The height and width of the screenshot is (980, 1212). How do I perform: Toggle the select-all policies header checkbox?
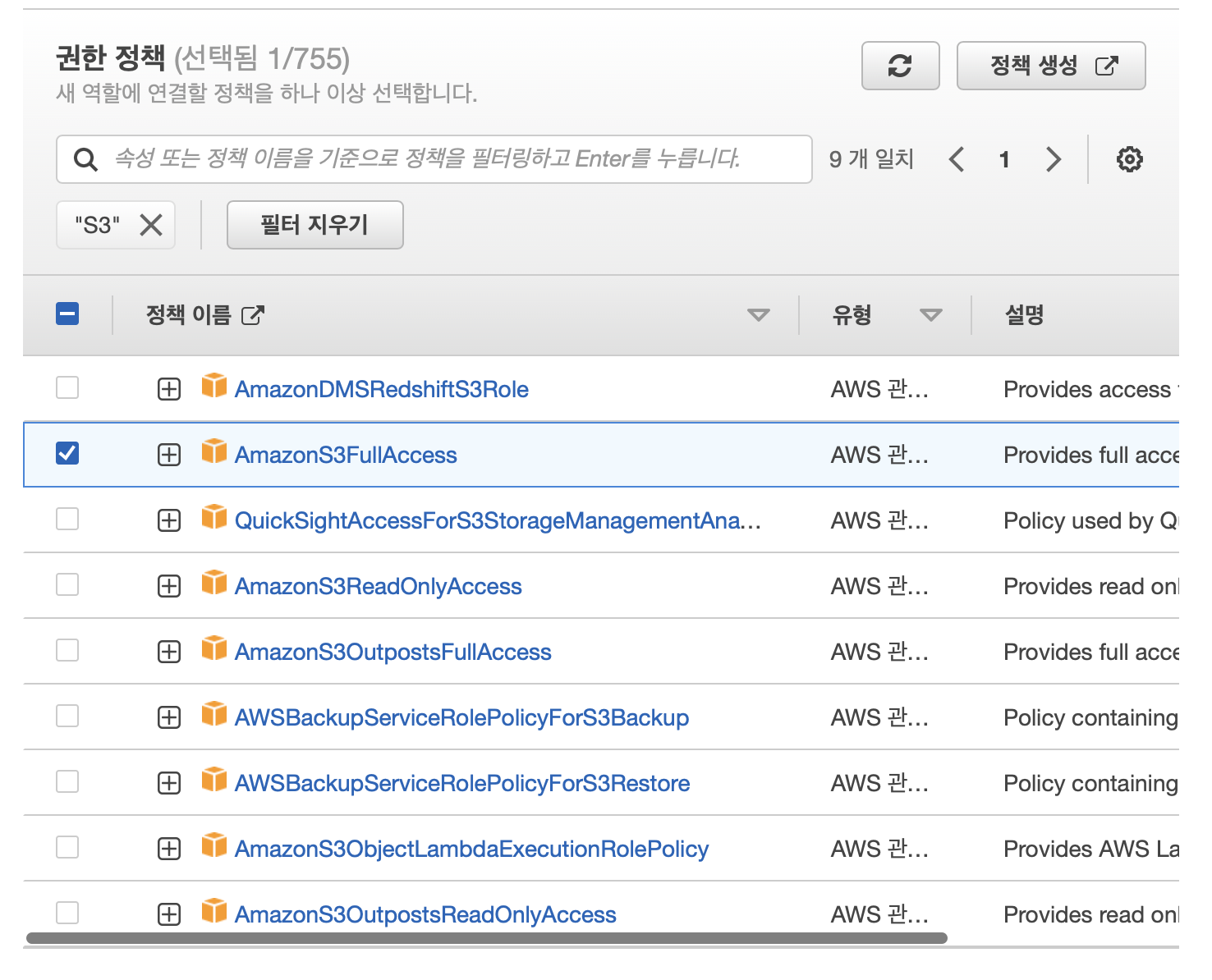tap(67, 314)
